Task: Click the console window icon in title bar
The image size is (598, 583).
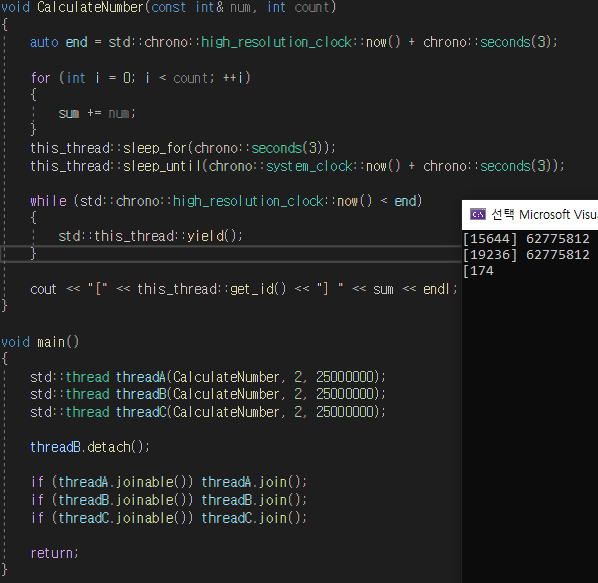Action: [x=477, y=214]
